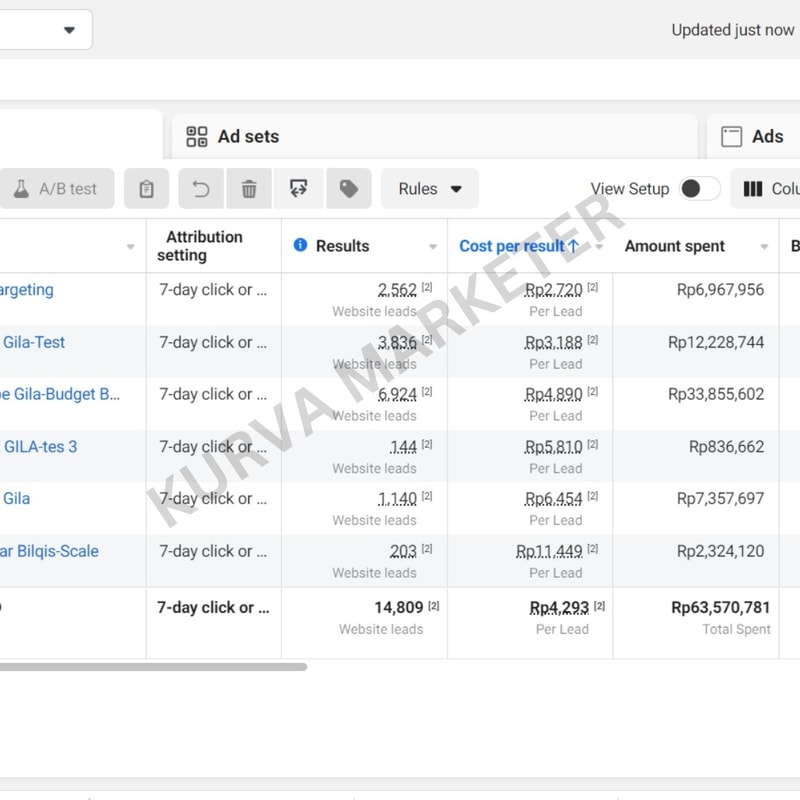The image size is (800, 800).
Task: Click the Rp3,188 cost per lead
Action: pyautogui.click(x=554, y=342)
